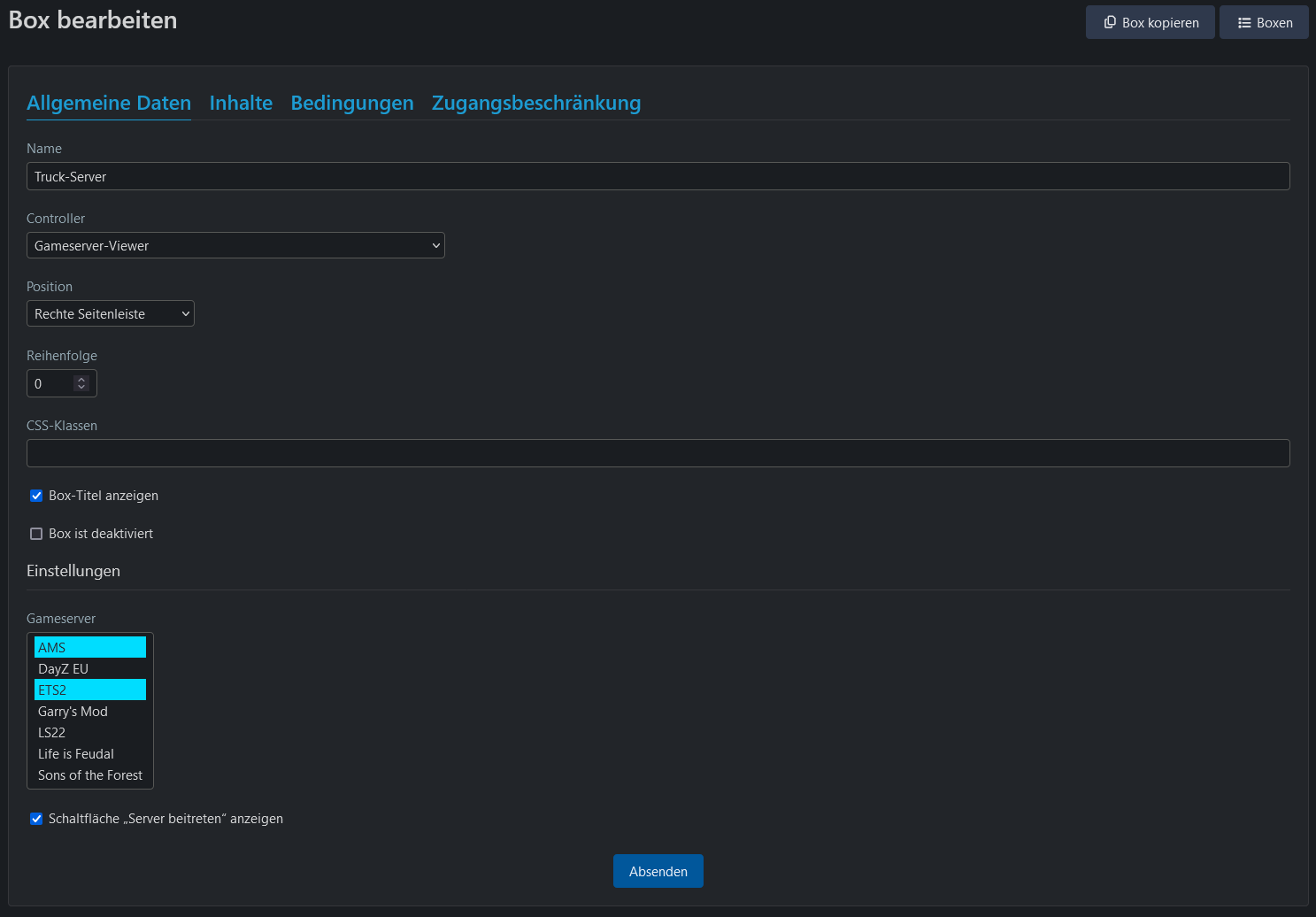Switch to the Inhalte tab
The image size is (1316, 917).
click(241, 103)
